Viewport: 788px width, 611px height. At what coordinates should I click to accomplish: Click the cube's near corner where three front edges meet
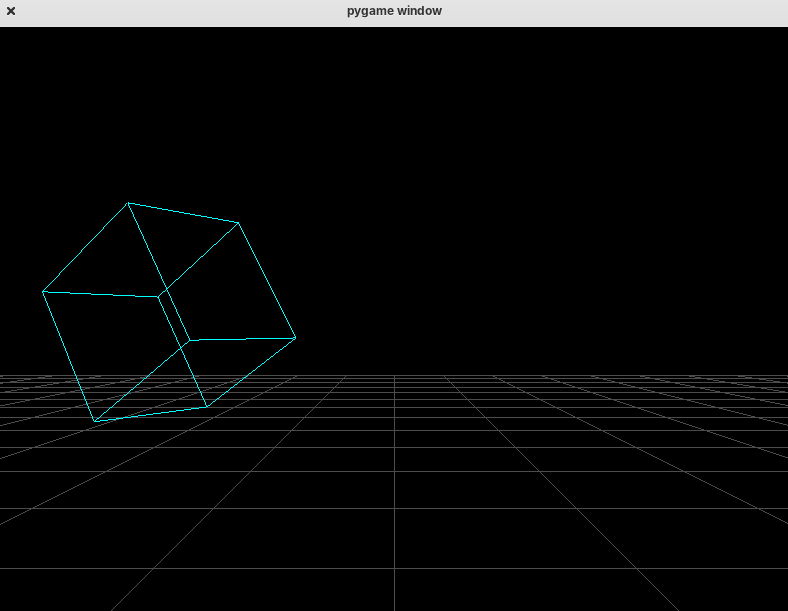click(x=159, y=296)
